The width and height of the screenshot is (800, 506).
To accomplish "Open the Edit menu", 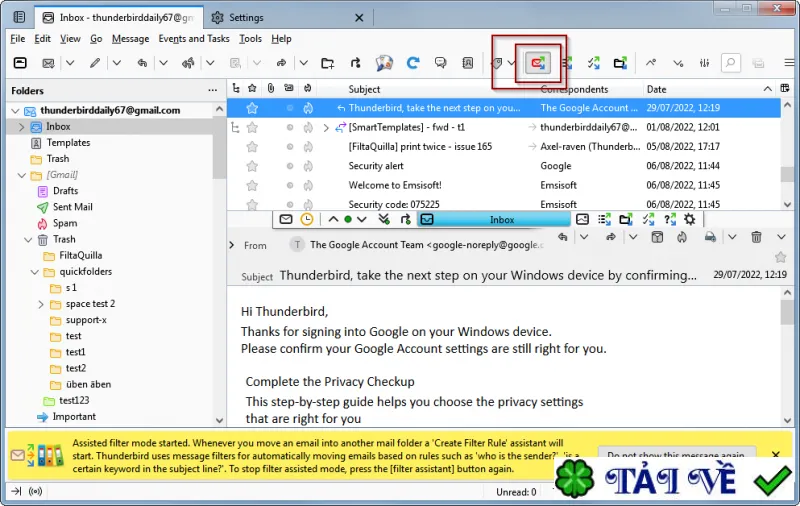I will [x=42, y=39].
